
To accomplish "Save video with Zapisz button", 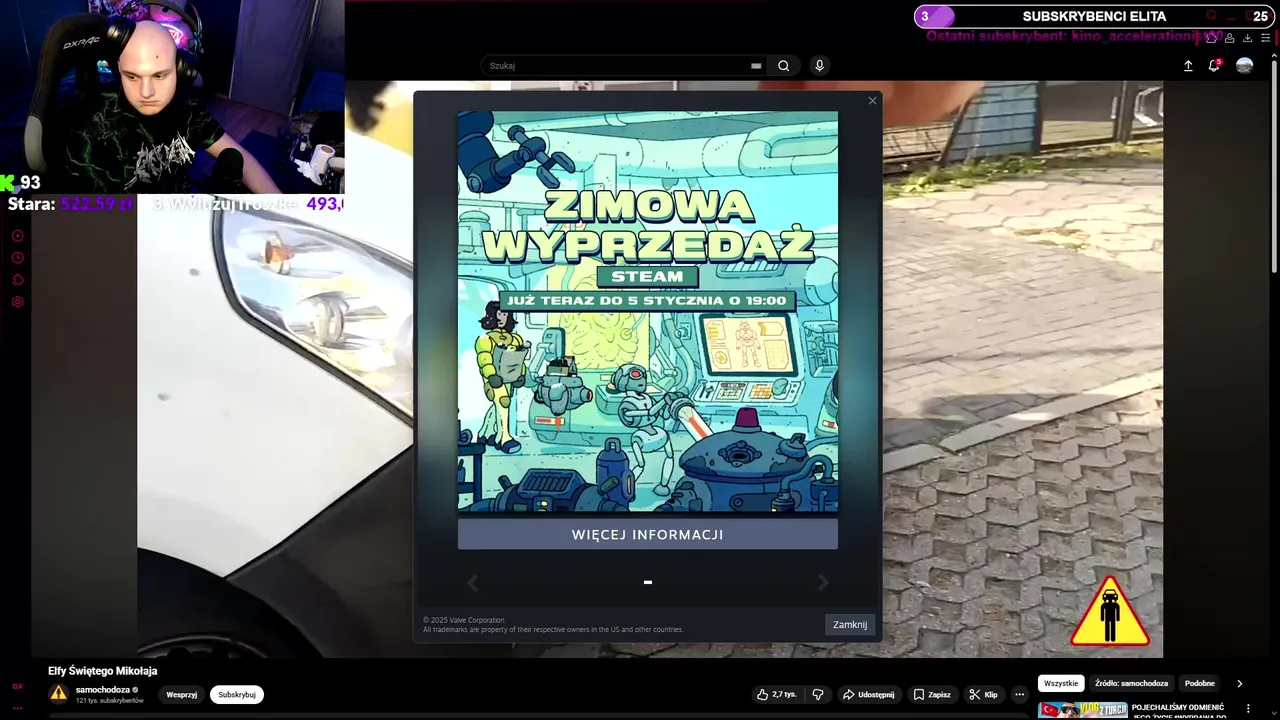I will [932, 695].
